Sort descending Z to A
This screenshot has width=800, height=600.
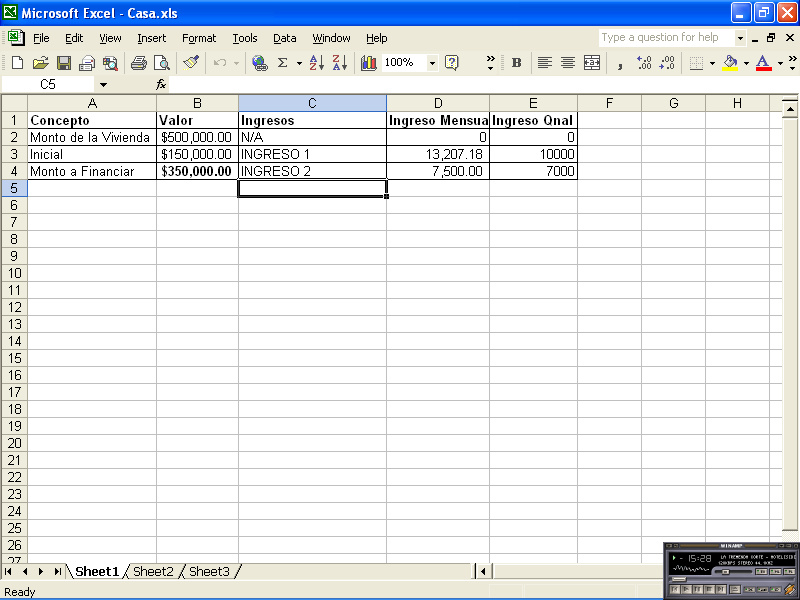[x=340, y=63]
